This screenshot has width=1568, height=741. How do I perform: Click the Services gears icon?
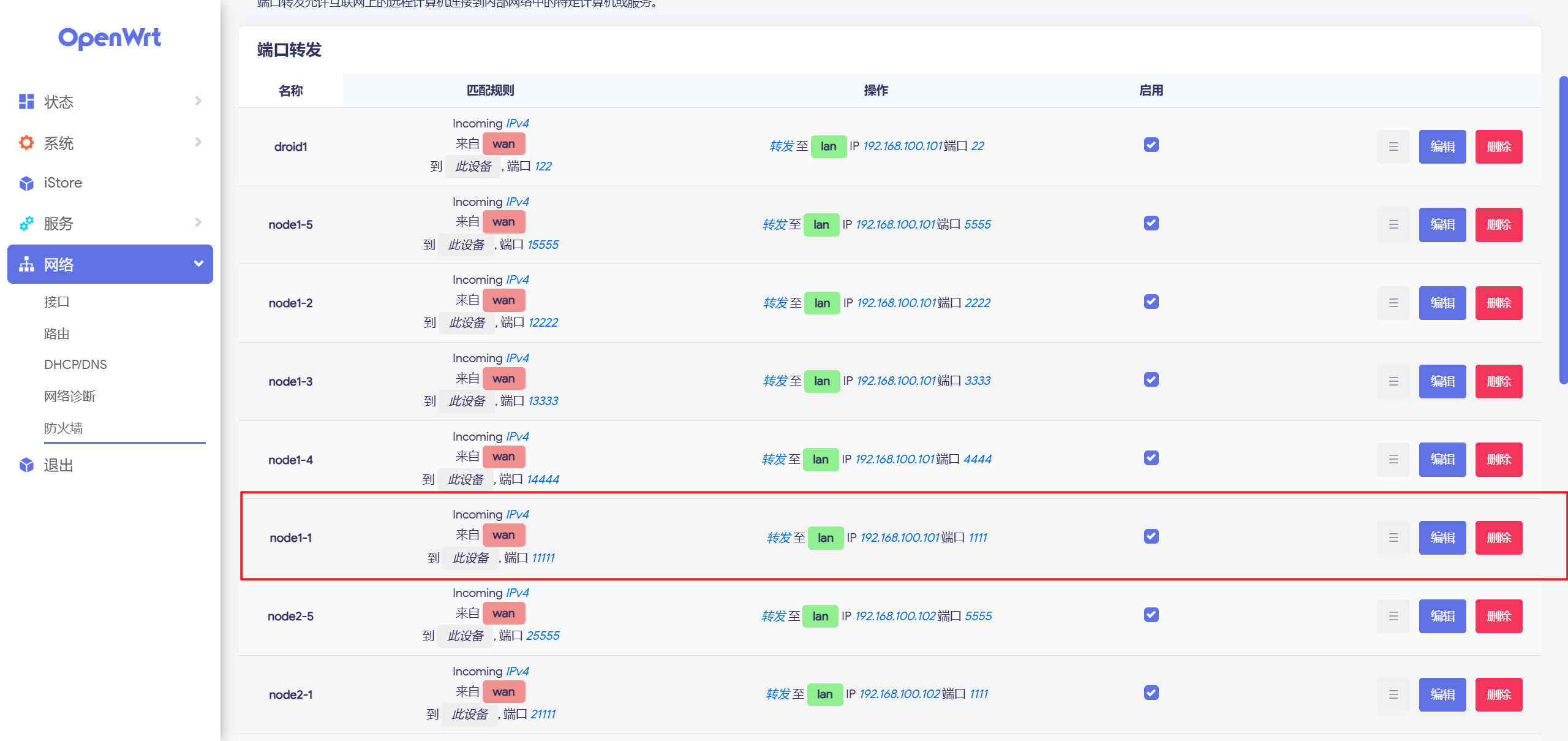26,224
